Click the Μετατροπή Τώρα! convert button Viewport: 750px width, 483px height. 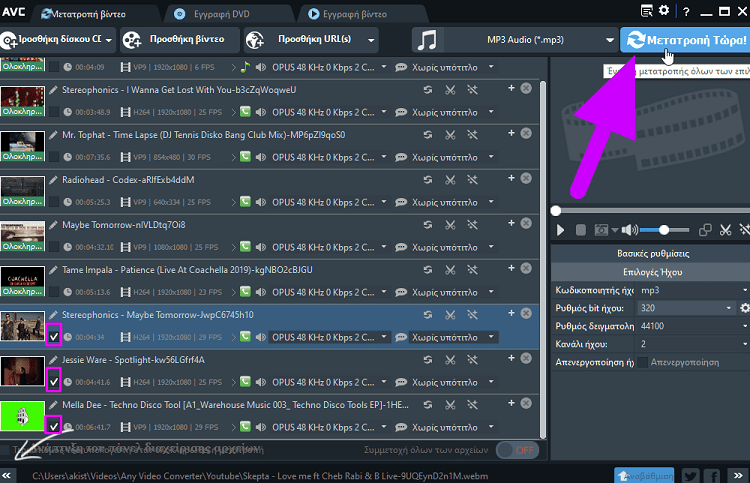(685, 40)
